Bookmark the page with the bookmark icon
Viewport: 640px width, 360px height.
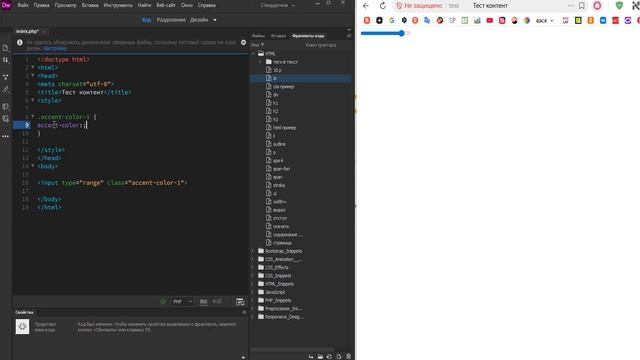pos(582,6)
